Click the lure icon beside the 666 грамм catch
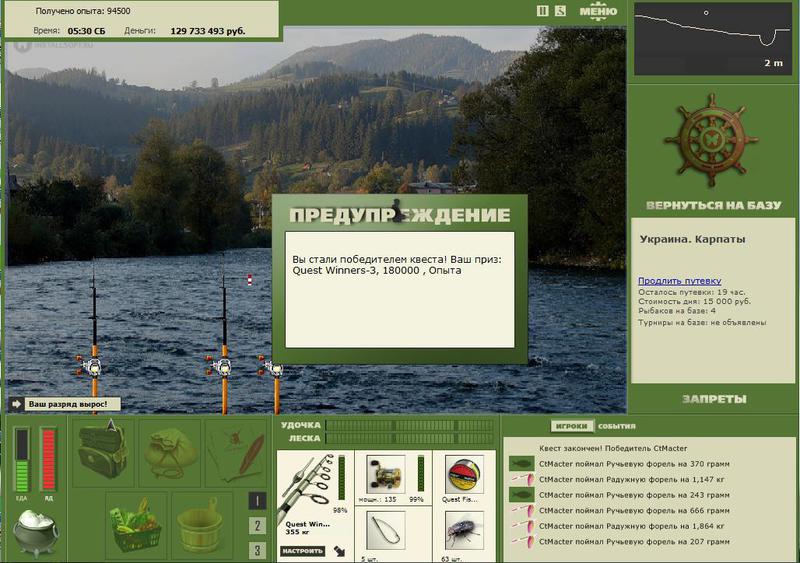800x563 pixels. pyautogui.click(x=521, y=510)
